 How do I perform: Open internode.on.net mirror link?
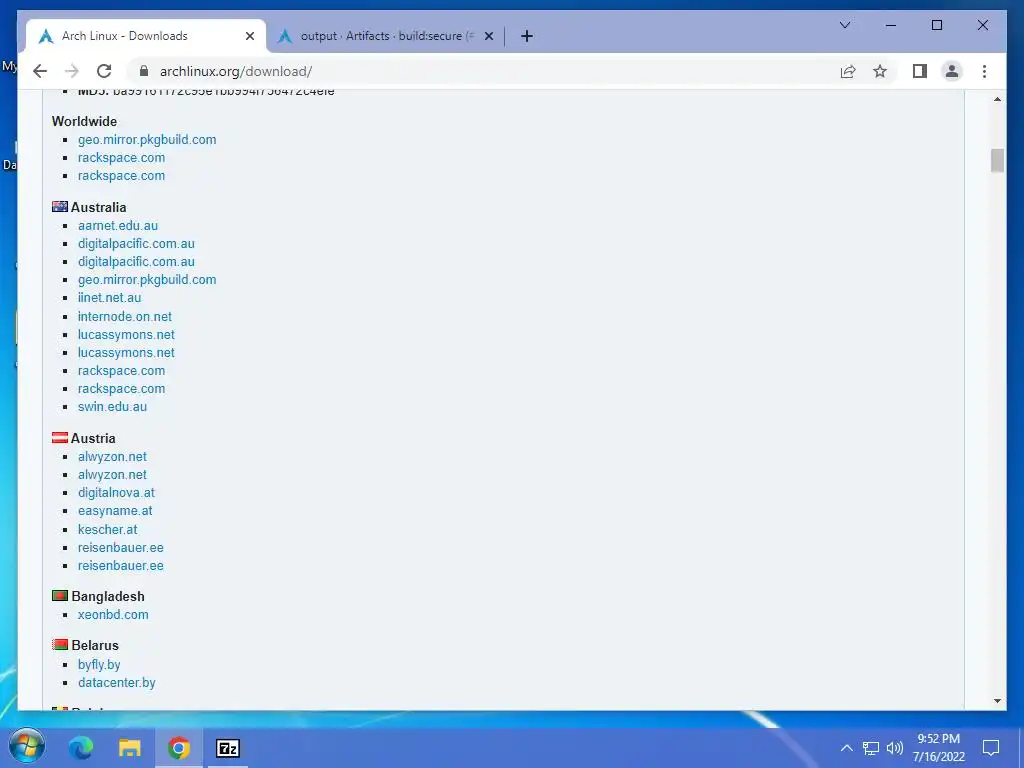click(125, 317)
